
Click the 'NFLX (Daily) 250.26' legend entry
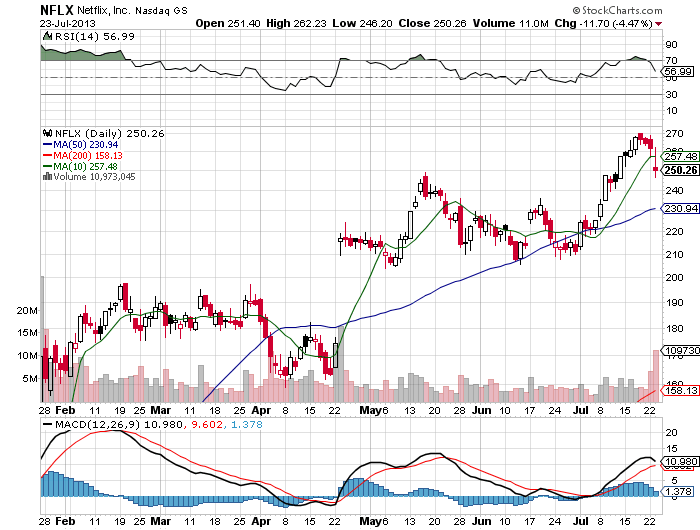[x=109, y=133]
